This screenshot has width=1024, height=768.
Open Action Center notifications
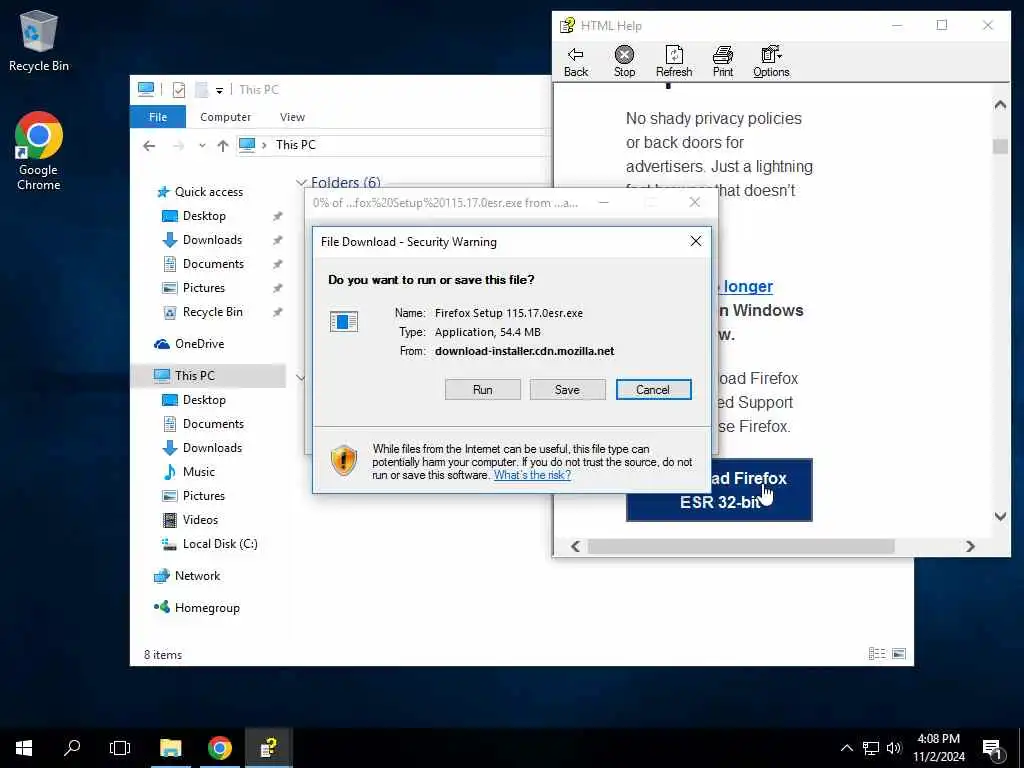click(992, 749)
